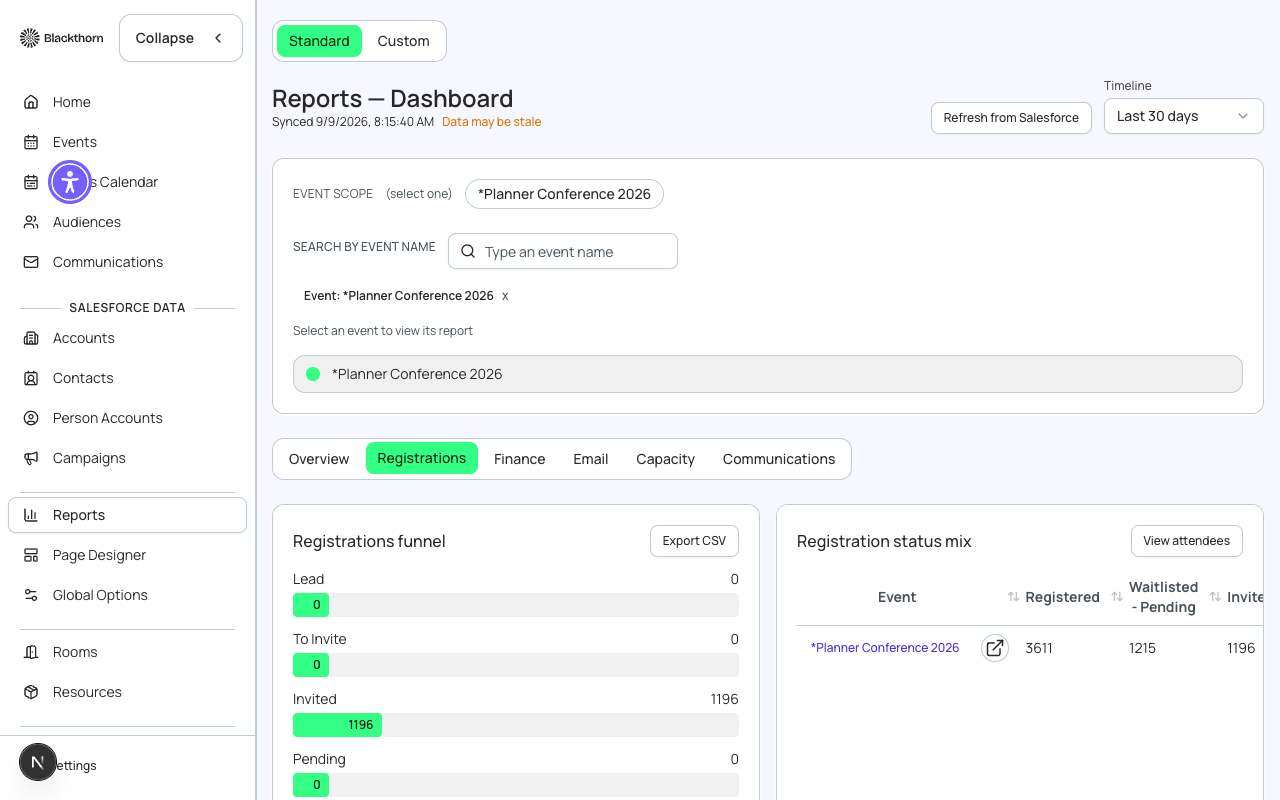Click the Audiences people icon
Image resolution: width=1280 pixels, height=800 pixels.
click(31, 222)
